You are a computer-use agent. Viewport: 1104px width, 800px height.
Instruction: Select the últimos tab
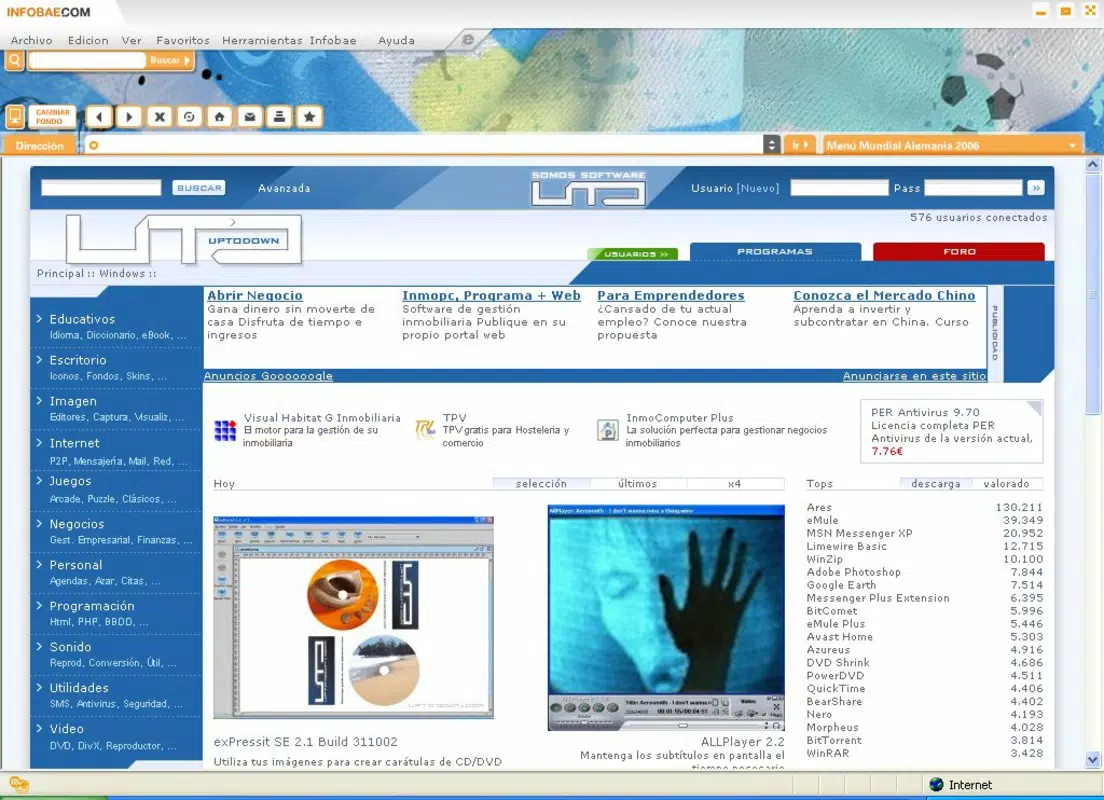pyautogui.click(x=638, y=484)
